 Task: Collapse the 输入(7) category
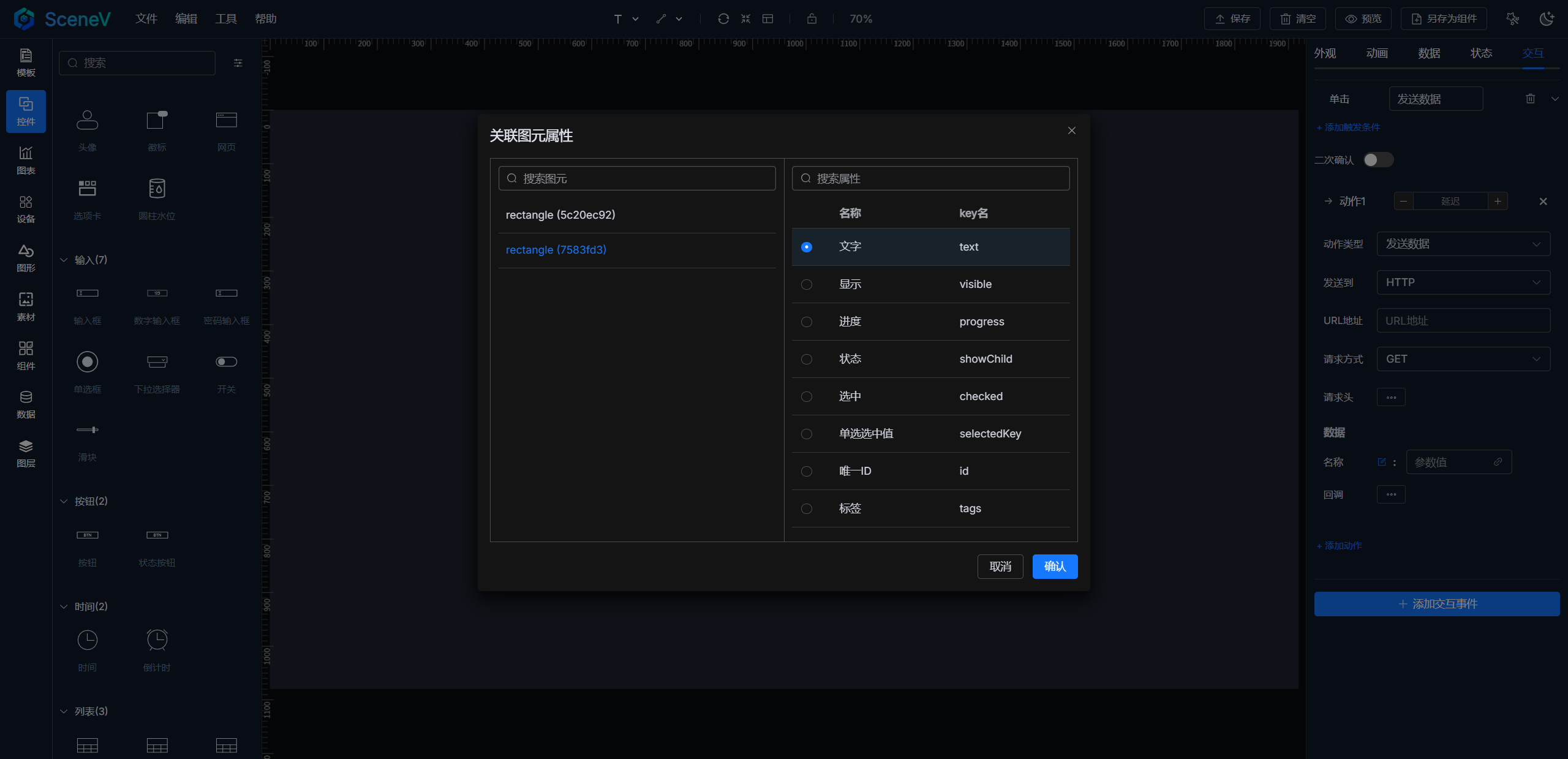coord(64,260)
